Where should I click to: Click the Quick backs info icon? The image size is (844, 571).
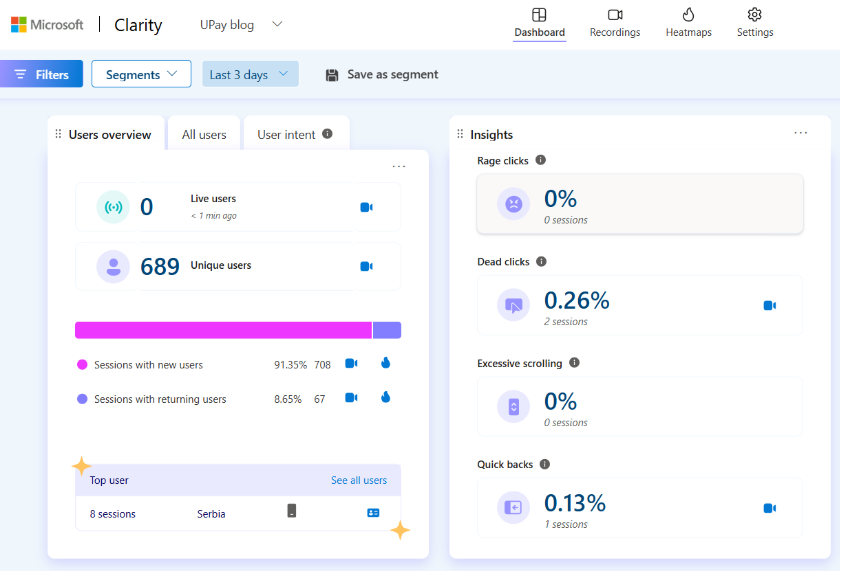coord(545,464)
